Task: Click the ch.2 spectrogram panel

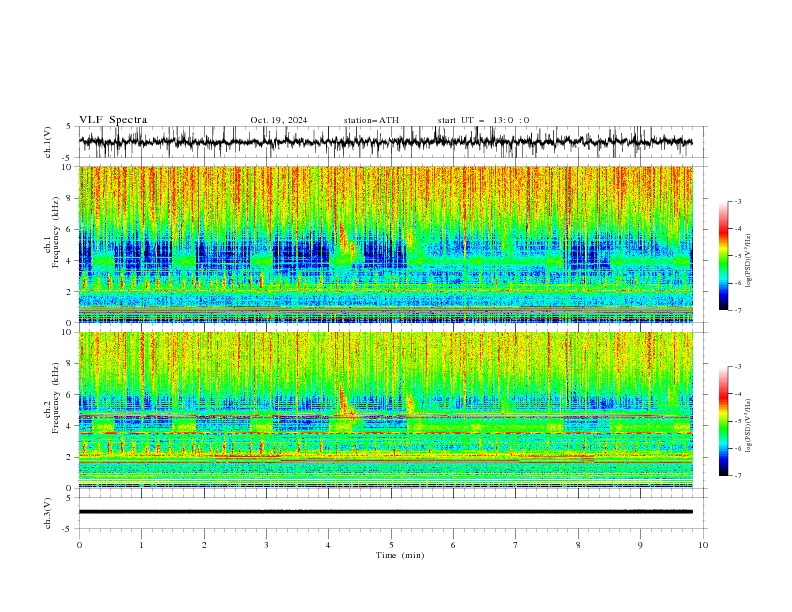Action: (385, 410)
